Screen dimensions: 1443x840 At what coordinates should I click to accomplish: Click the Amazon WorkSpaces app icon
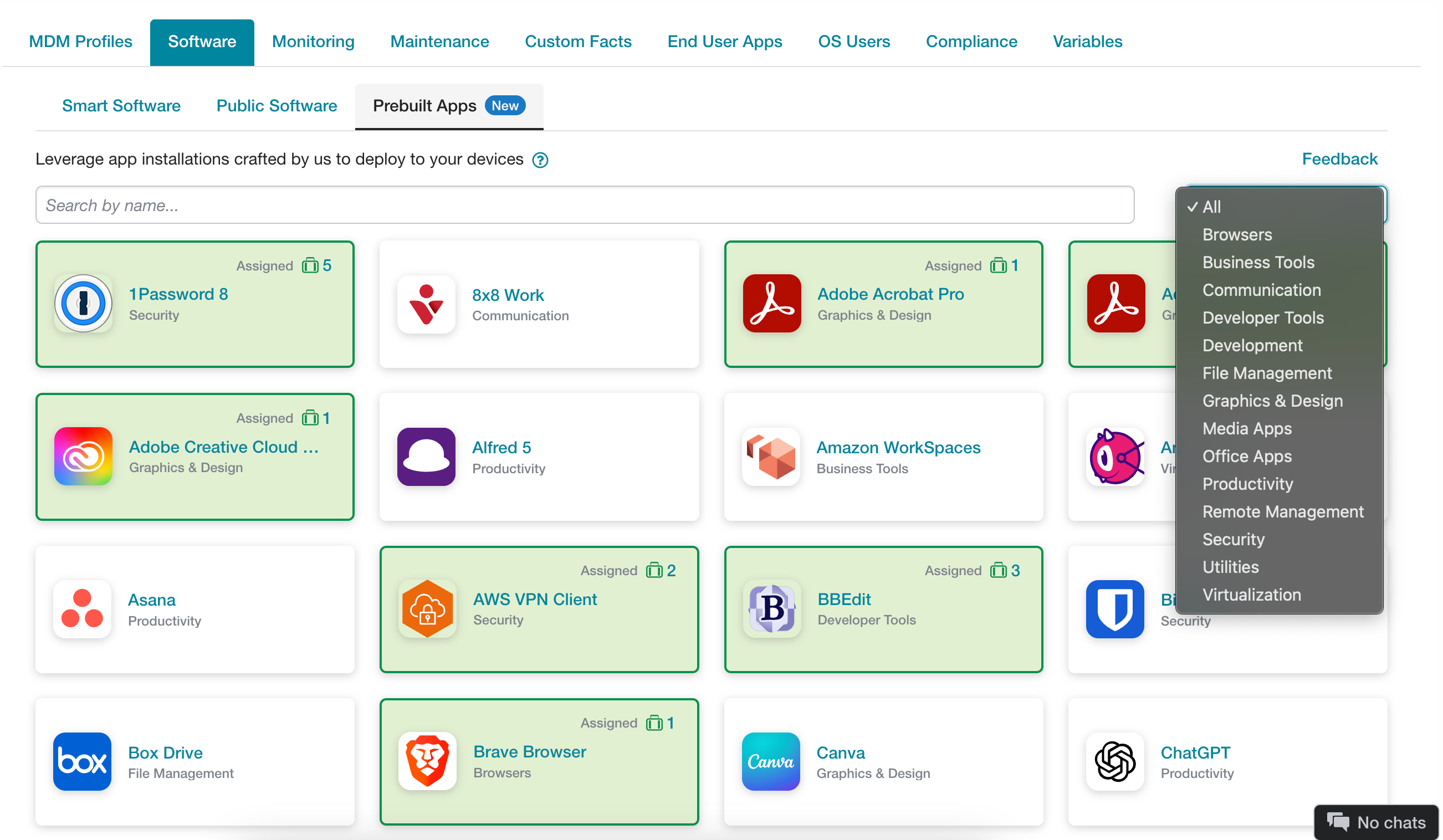[x=771, y=457]
